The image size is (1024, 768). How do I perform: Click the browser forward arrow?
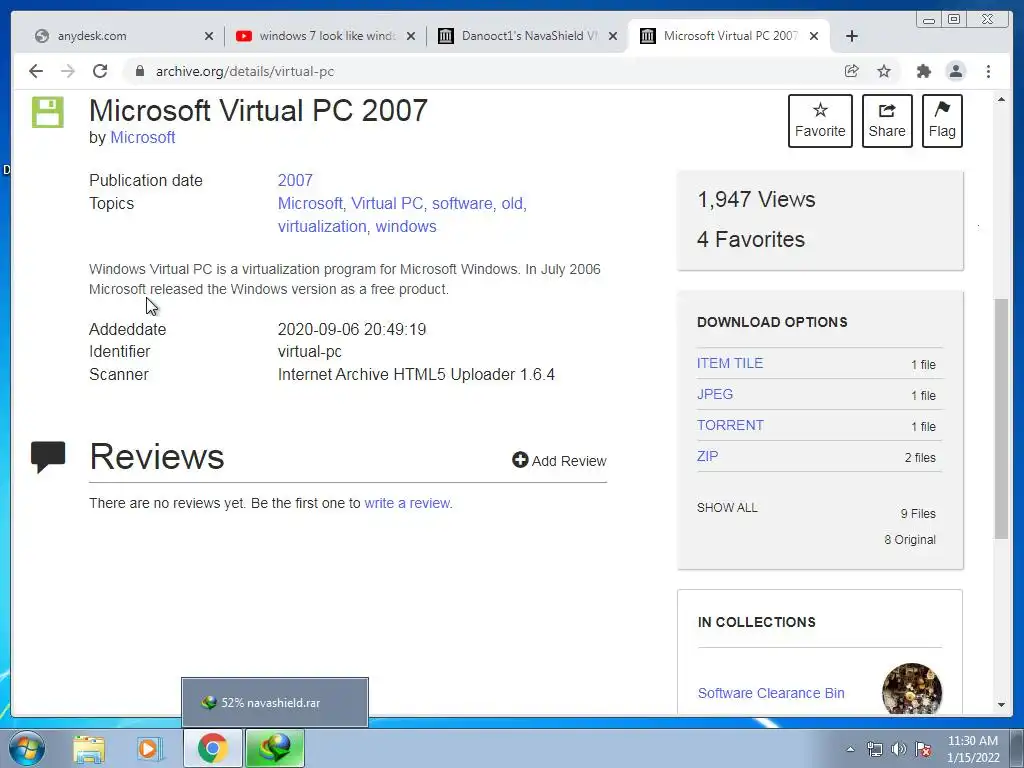pyautogui.click(x=68, y=71)
